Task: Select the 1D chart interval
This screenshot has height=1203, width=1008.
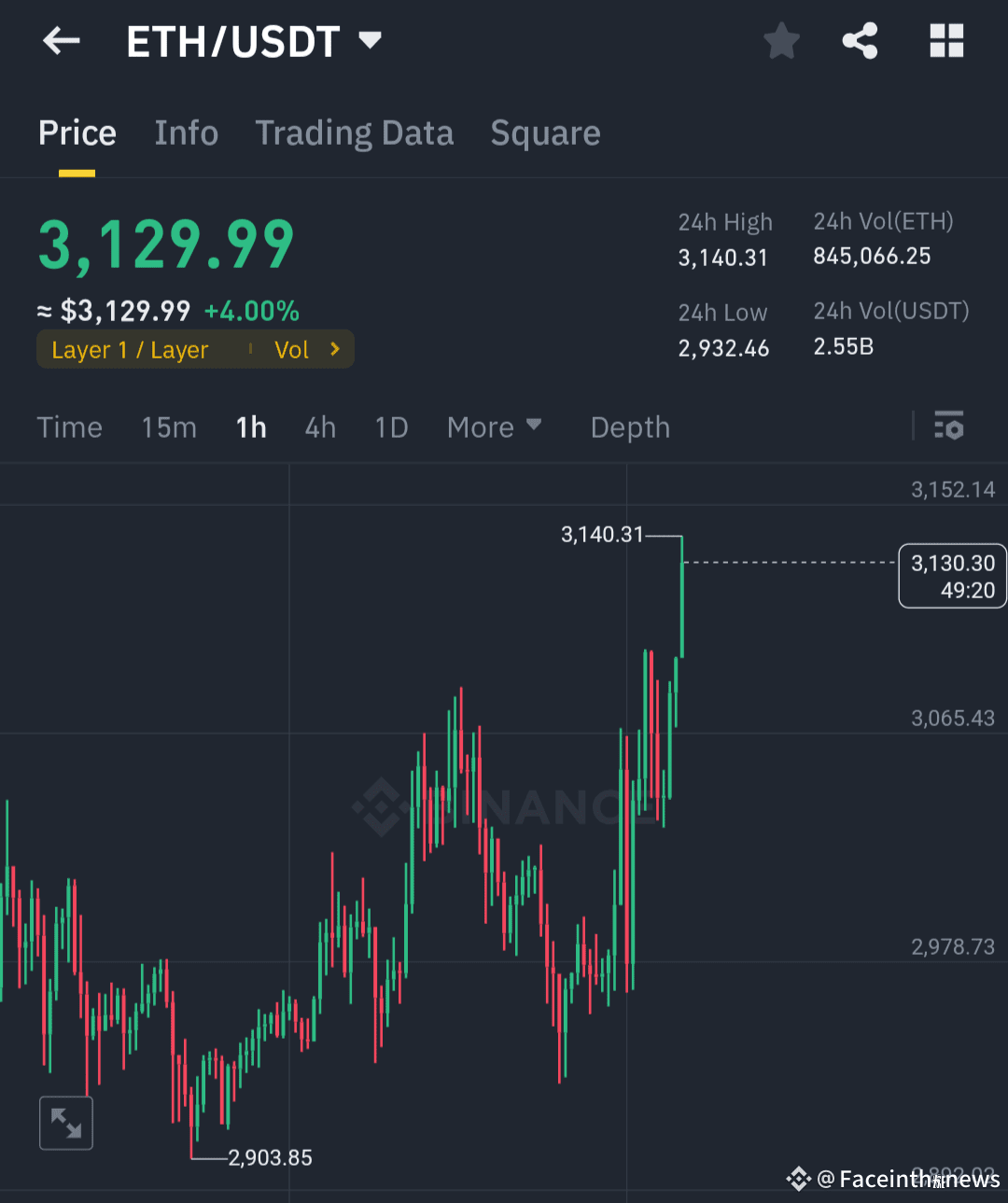Action: tap(392, 427)
